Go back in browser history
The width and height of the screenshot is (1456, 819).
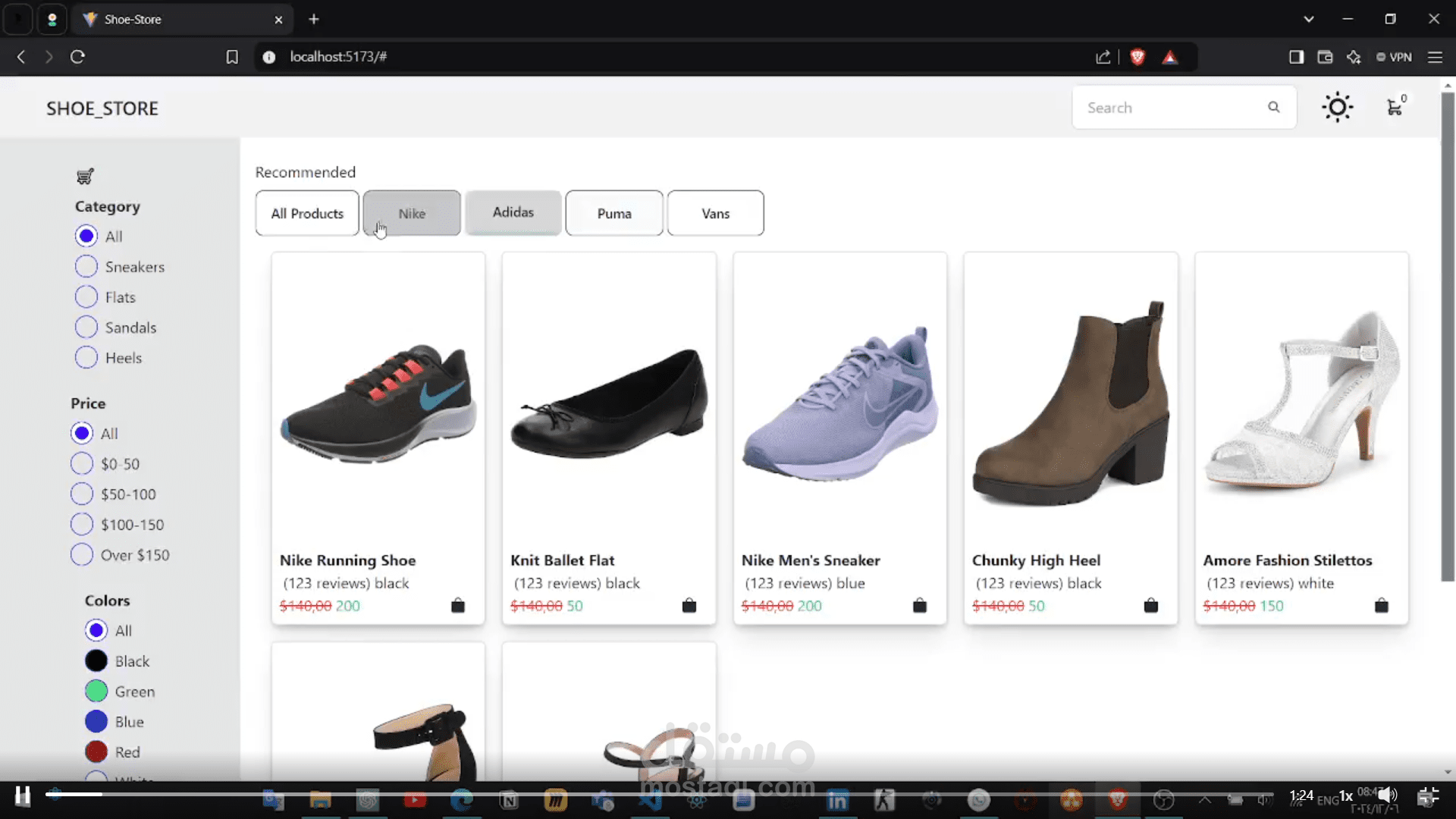21,57
